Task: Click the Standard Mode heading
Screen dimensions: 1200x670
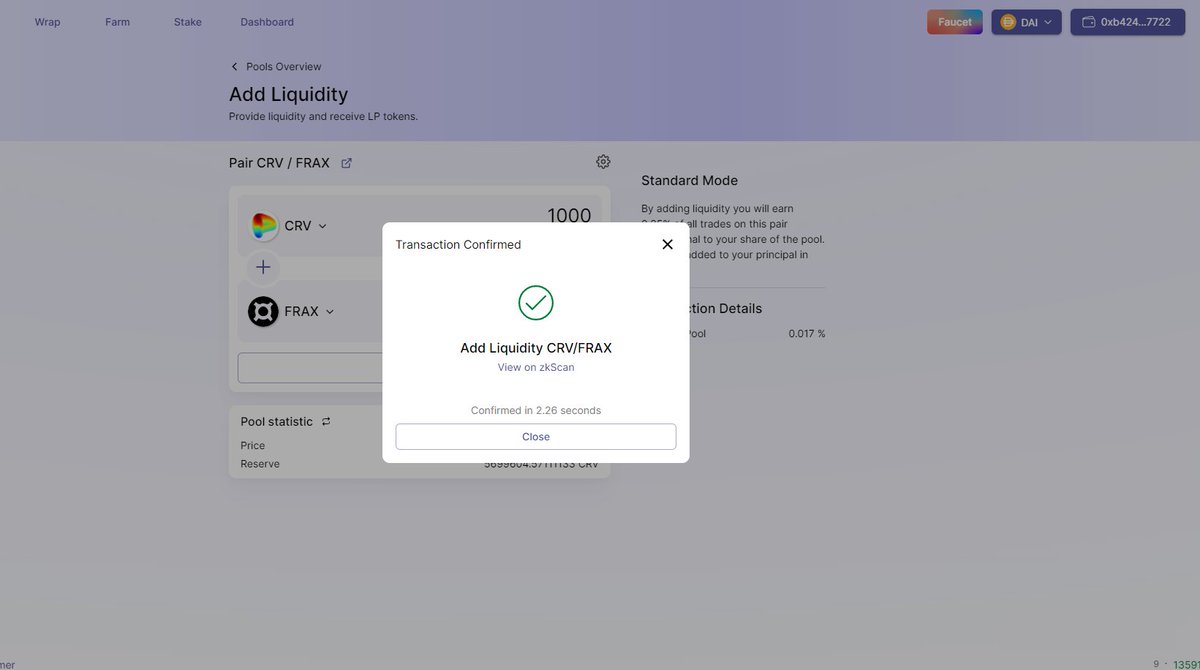Action: tap(689, 181)
